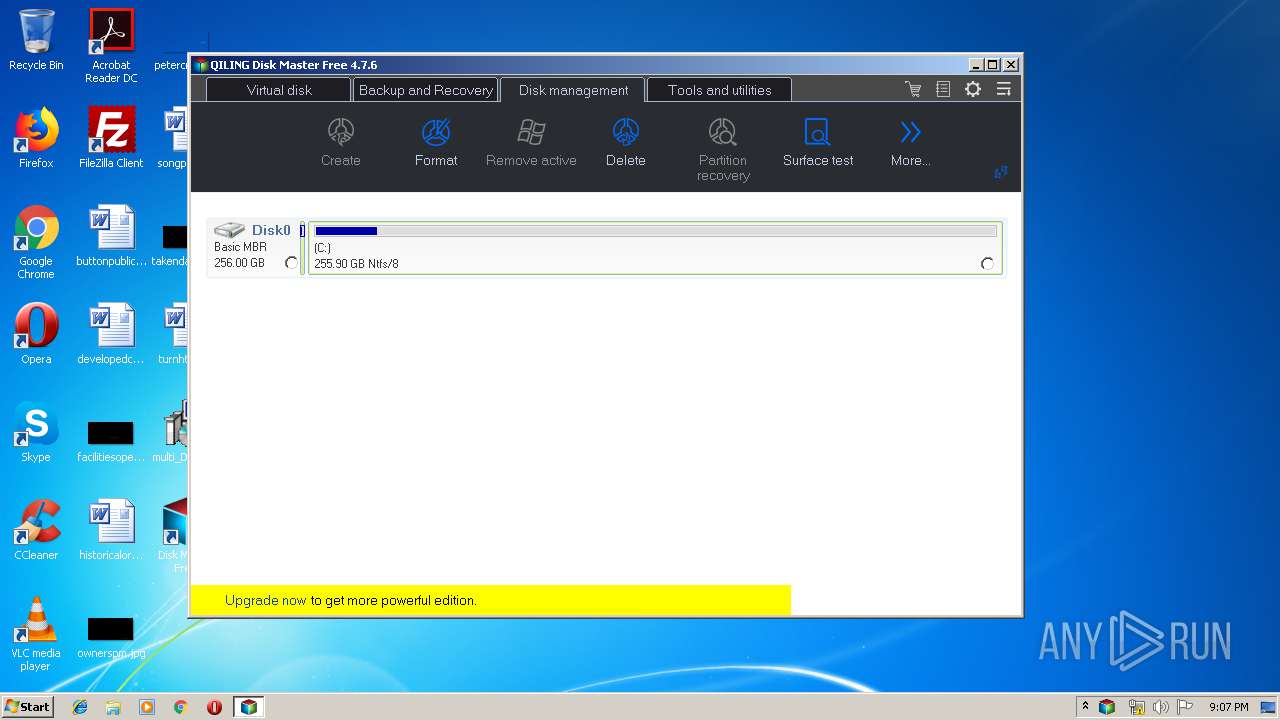The height and width of the screenshot is (720, 1280).
Task: Click the Disk Master taskbar button
Action: [248, 707]
